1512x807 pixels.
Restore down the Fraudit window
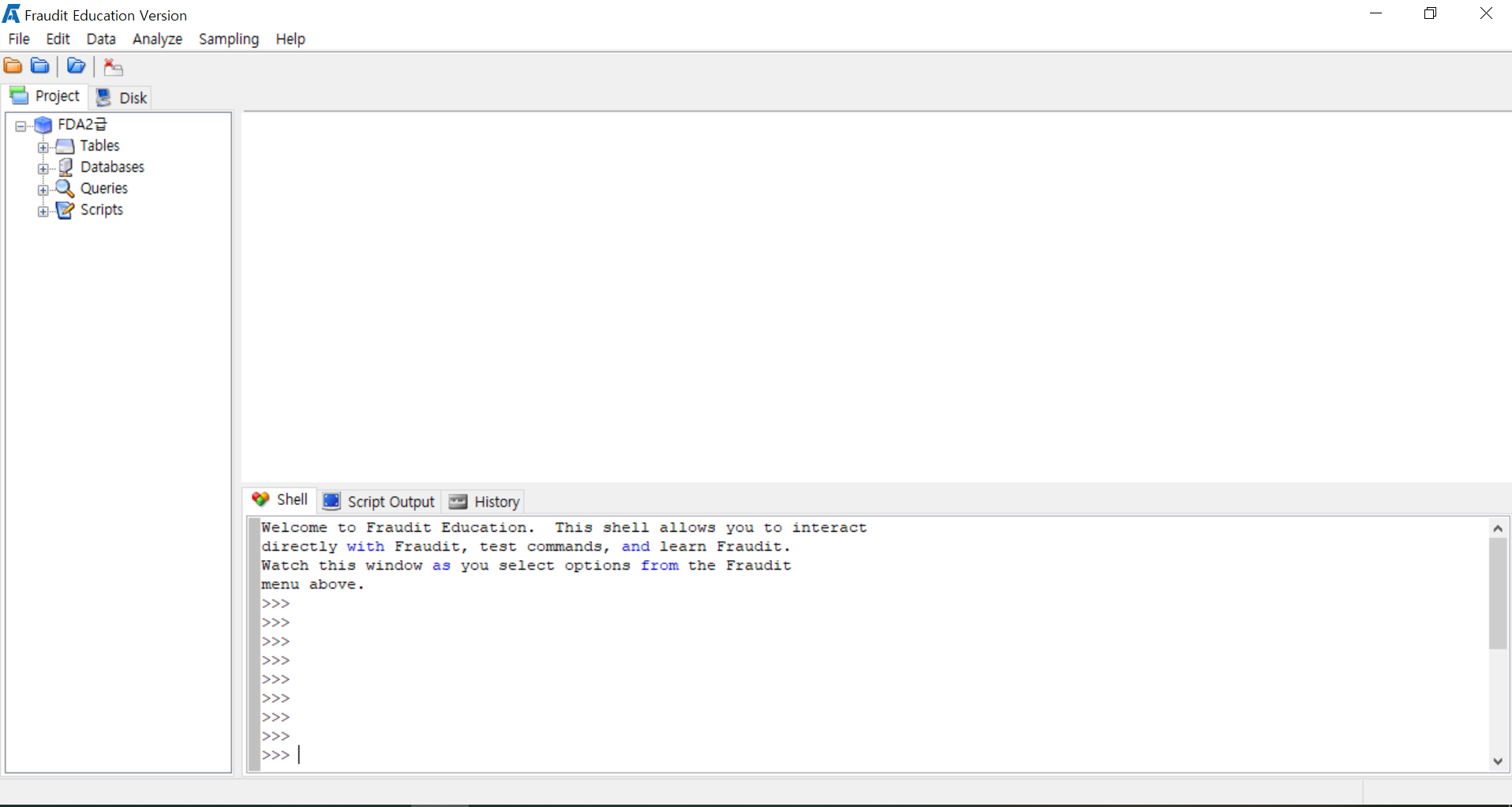1431,13
